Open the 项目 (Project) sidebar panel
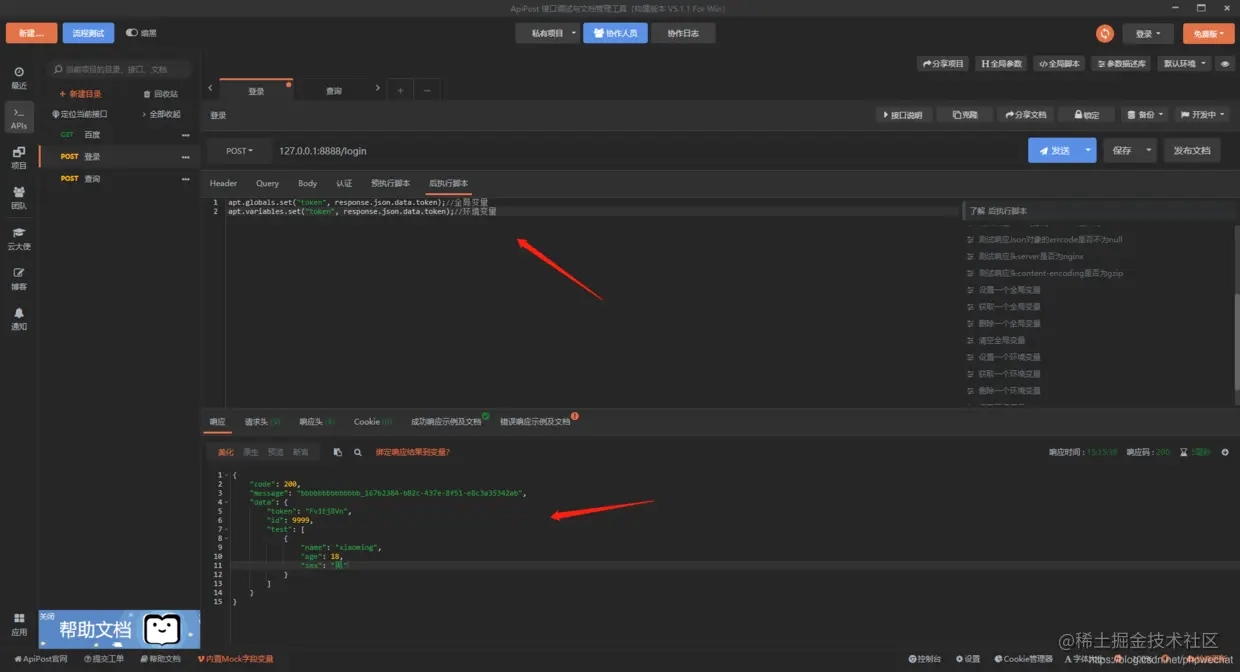This screenshot has height=672, width=1240. pyautogui.click(x=19, y=157)
